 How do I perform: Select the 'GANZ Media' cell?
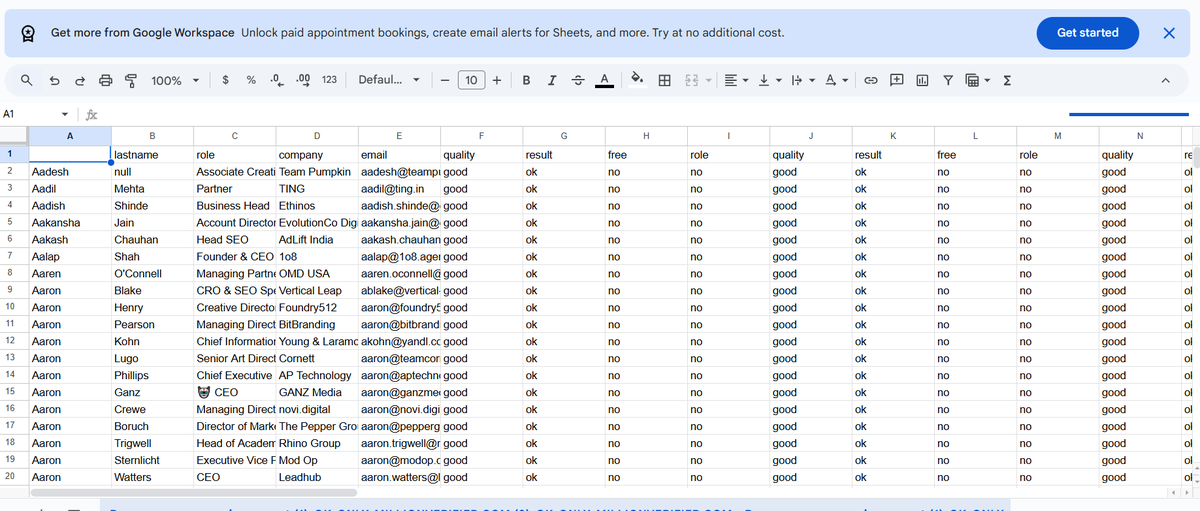click(x=316, y=393)
